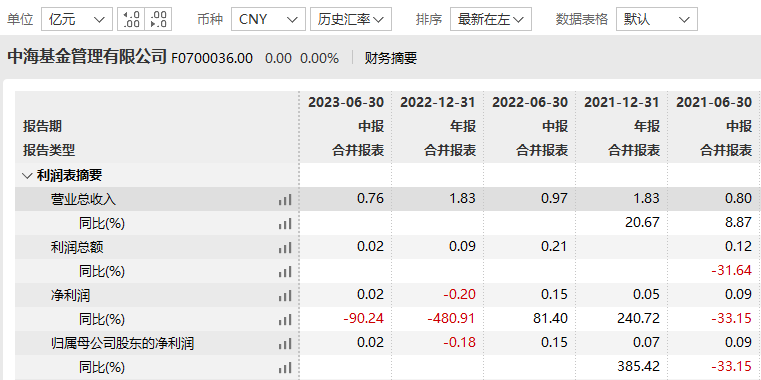Collapse the 利润表摘要 section
Screen dimensions: 761x380
[28, 175]
